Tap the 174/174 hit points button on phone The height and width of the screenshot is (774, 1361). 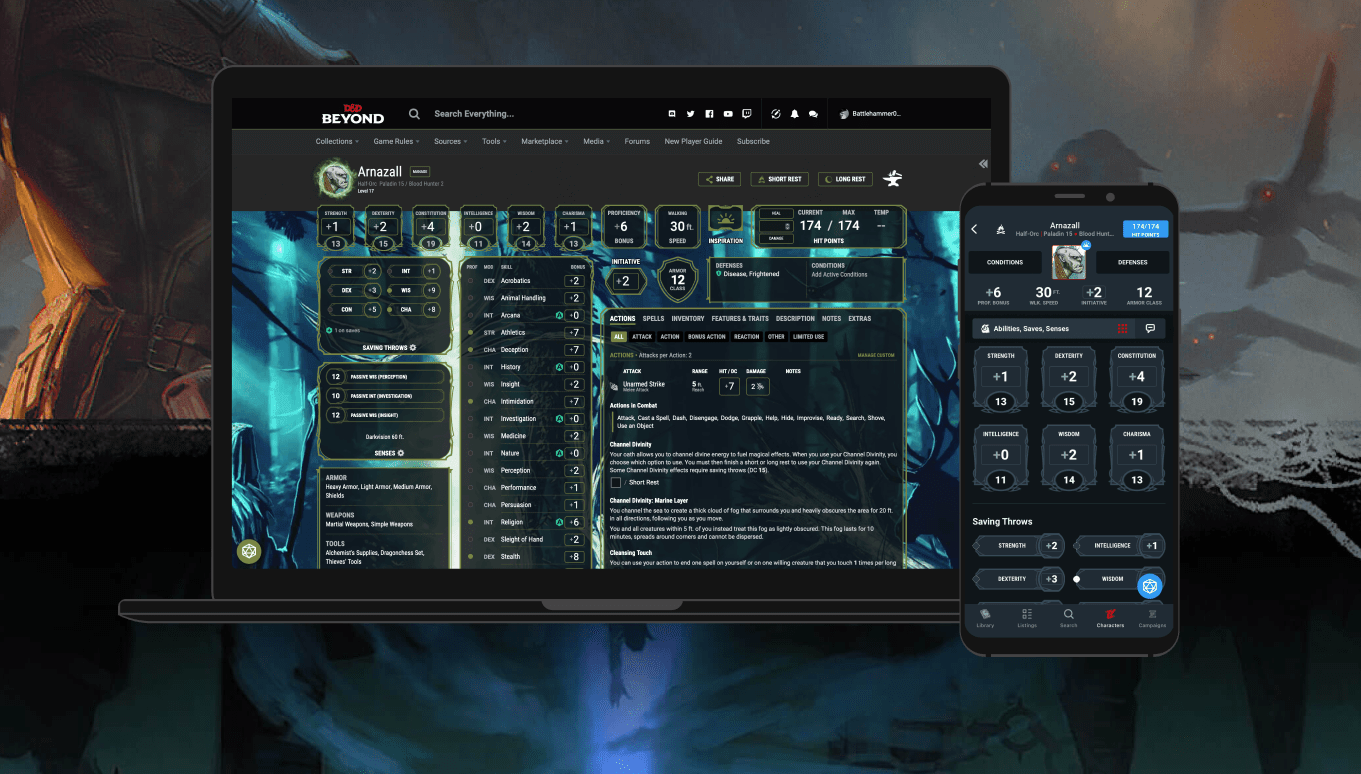click(1145, 229)
